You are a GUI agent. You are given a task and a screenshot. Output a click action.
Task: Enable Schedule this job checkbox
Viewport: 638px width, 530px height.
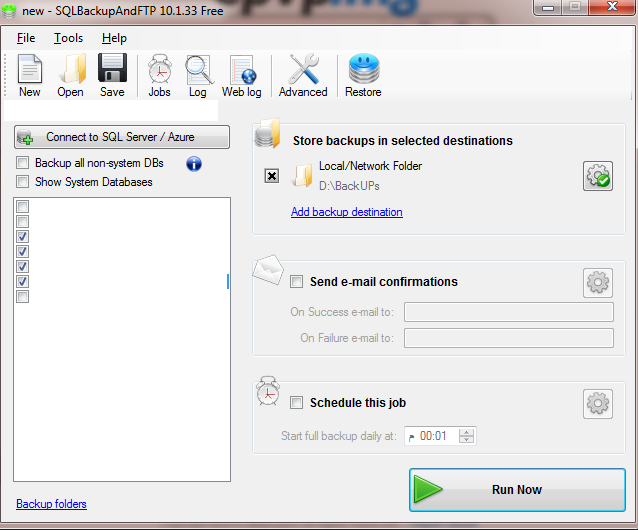coord(296,403)
